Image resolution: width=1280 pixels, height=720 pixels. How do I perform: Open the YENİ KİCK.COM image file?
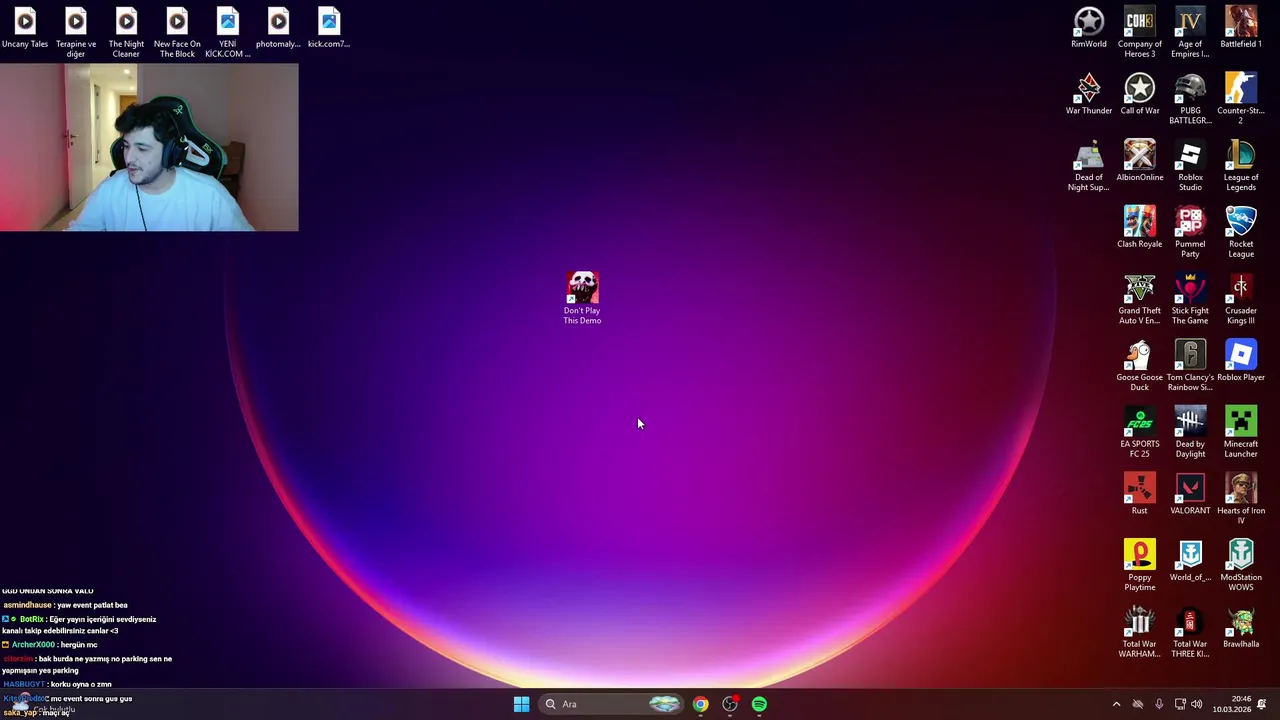point(228,32)
